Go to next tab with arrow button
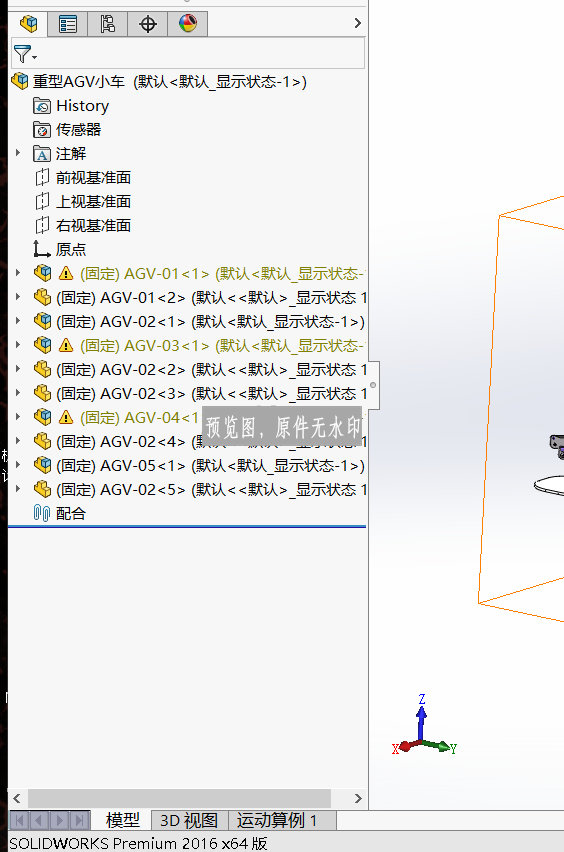564x852 pixels. point(60,820)
